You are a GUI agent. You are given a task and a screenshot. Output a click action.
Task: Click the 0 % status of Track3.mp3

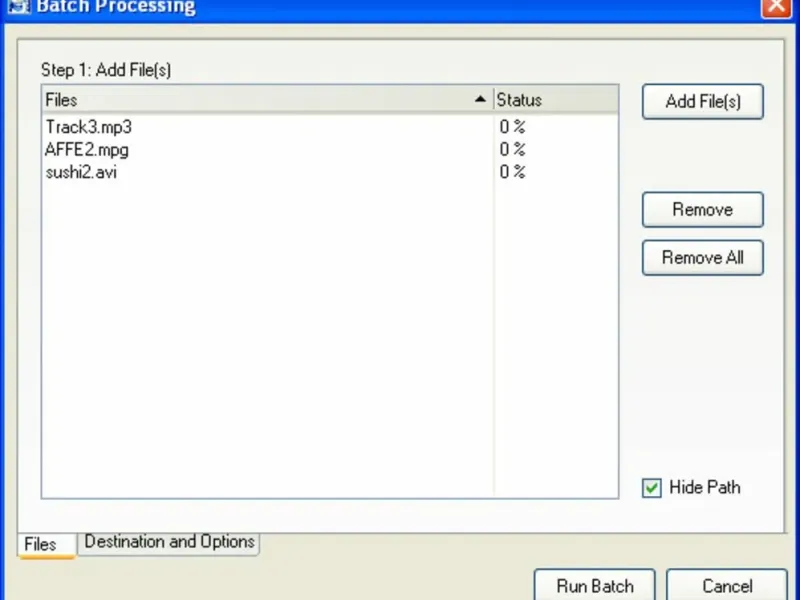tap(512, 127)
